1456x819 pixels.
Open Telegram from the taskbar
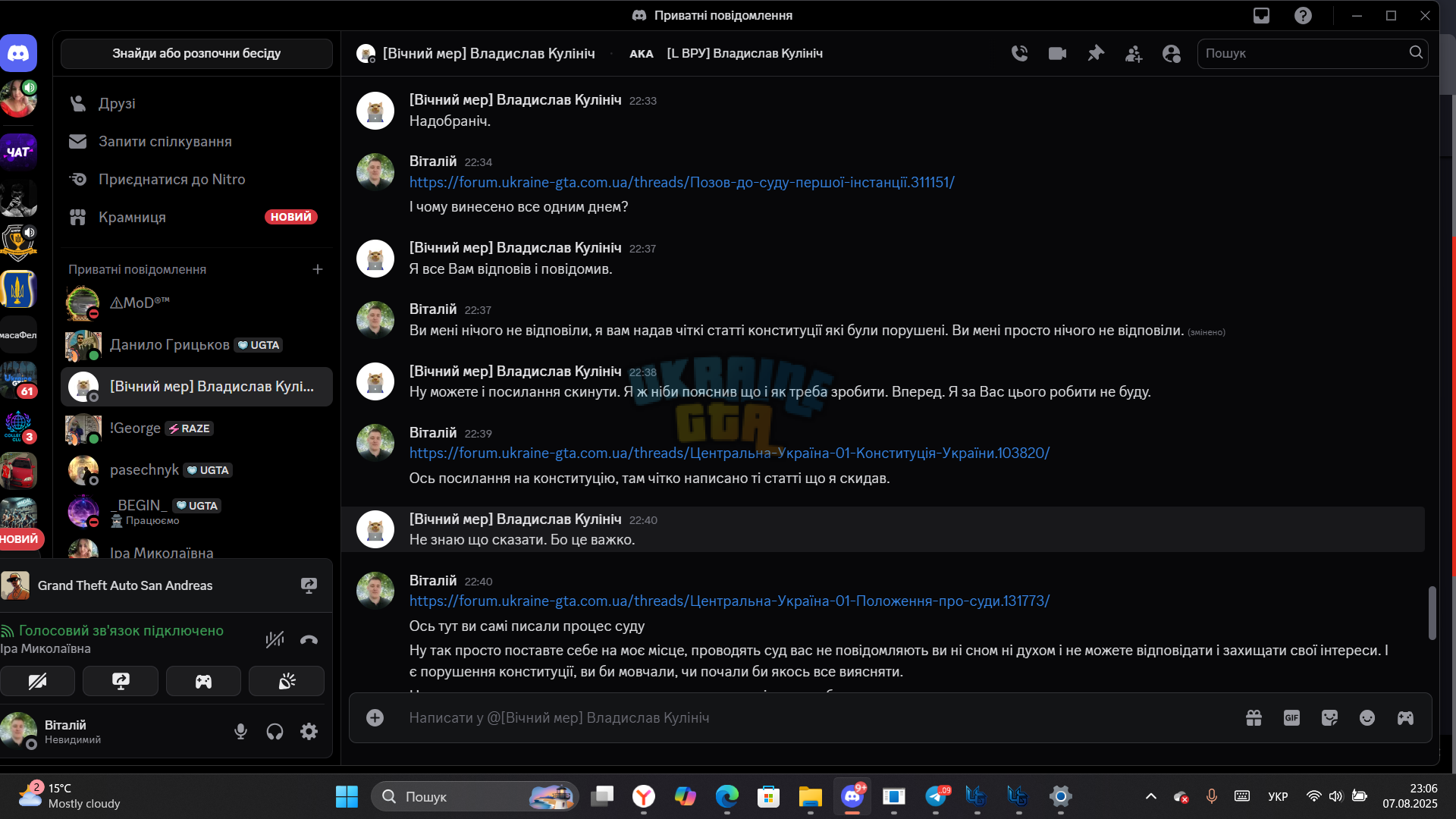point(937,796)
